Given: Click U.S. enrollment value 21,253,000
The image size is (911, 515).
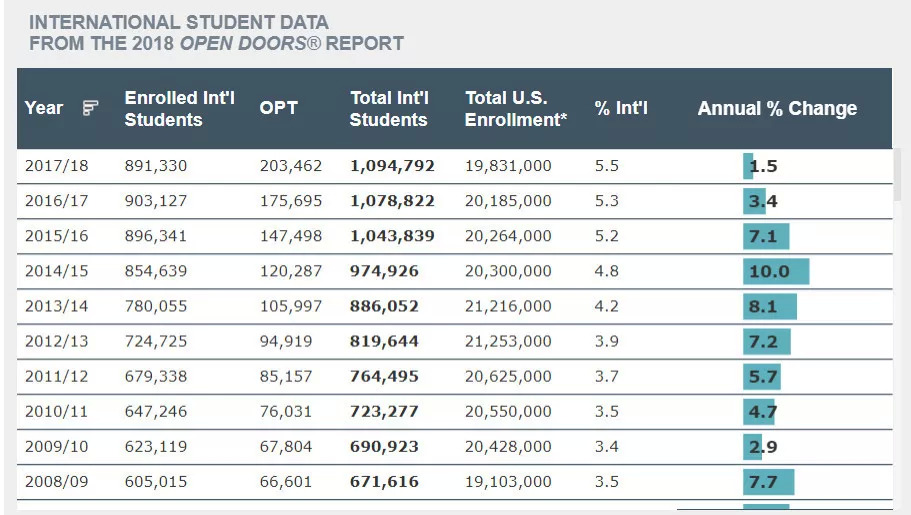Looking at the screenshot, I should click(508, 341).
